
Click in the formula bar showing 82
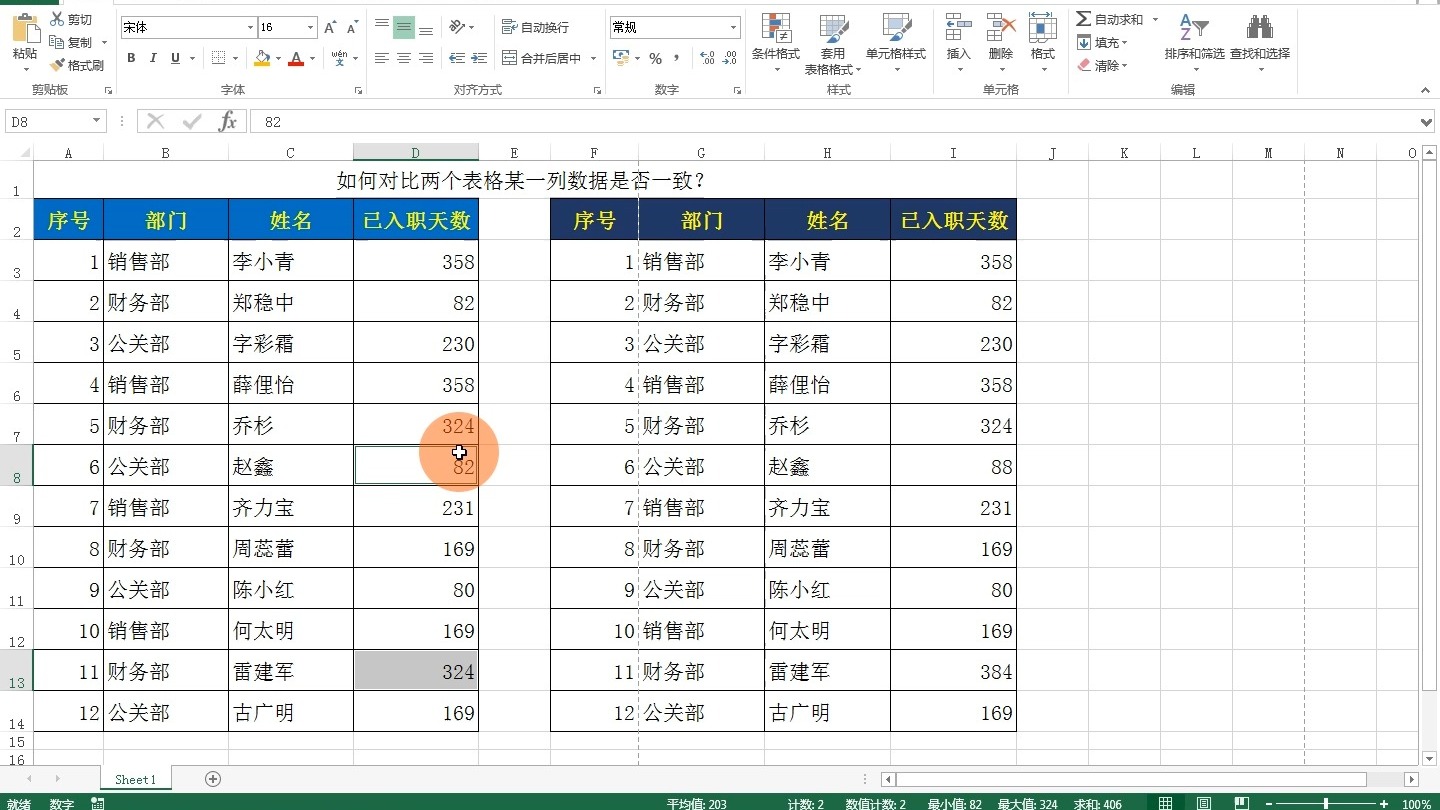(x=840, y=122)
